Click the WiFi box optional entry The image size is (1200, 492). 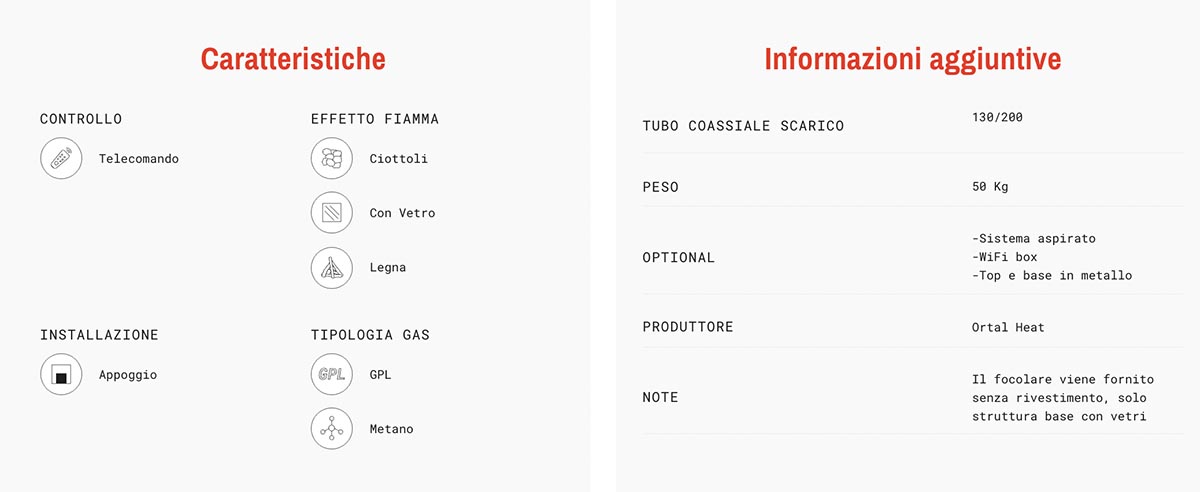pyautogui.click(x=1004, y=257)
